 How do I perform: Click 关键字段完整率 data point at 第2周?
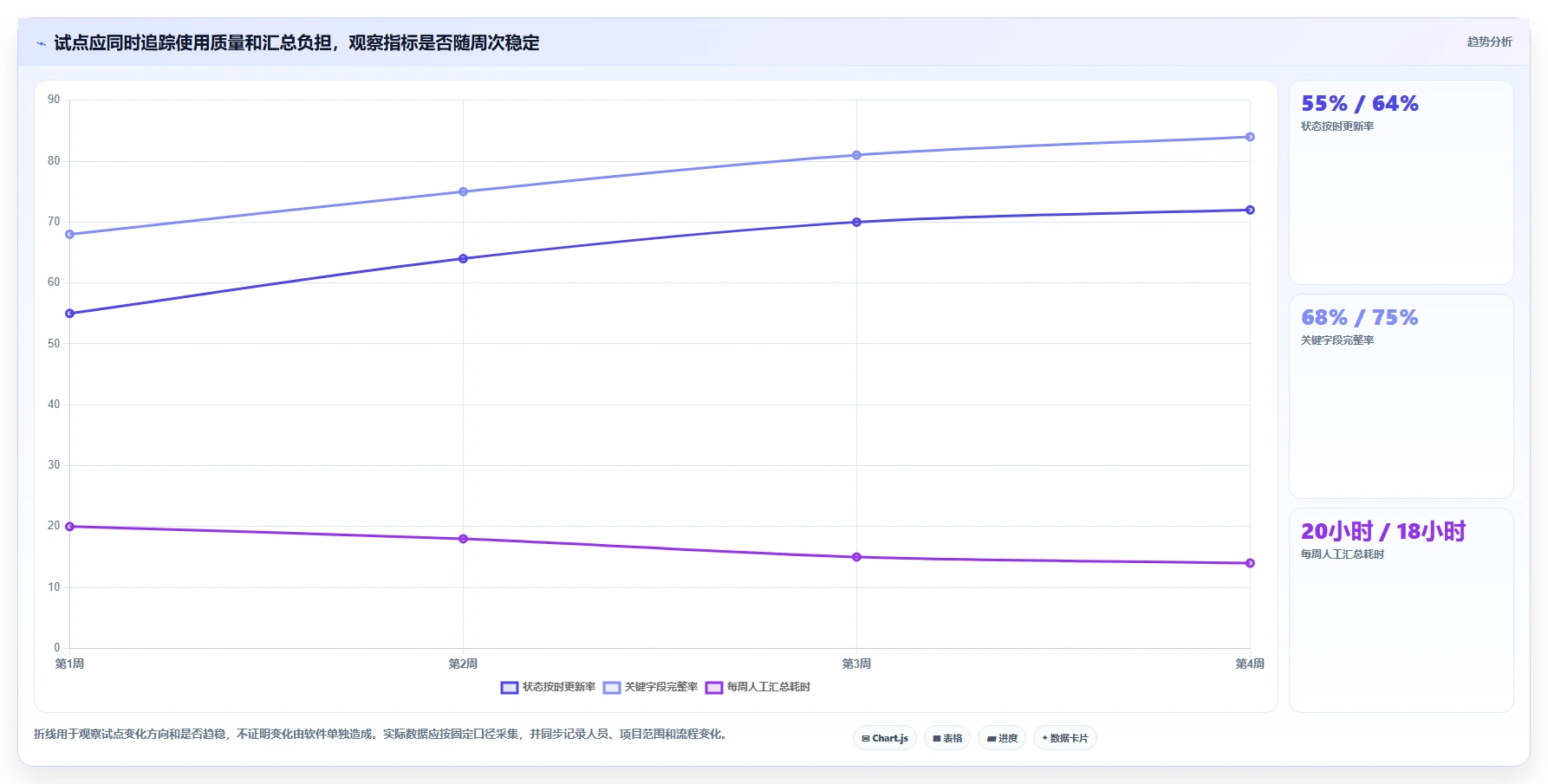coord(463,191)
